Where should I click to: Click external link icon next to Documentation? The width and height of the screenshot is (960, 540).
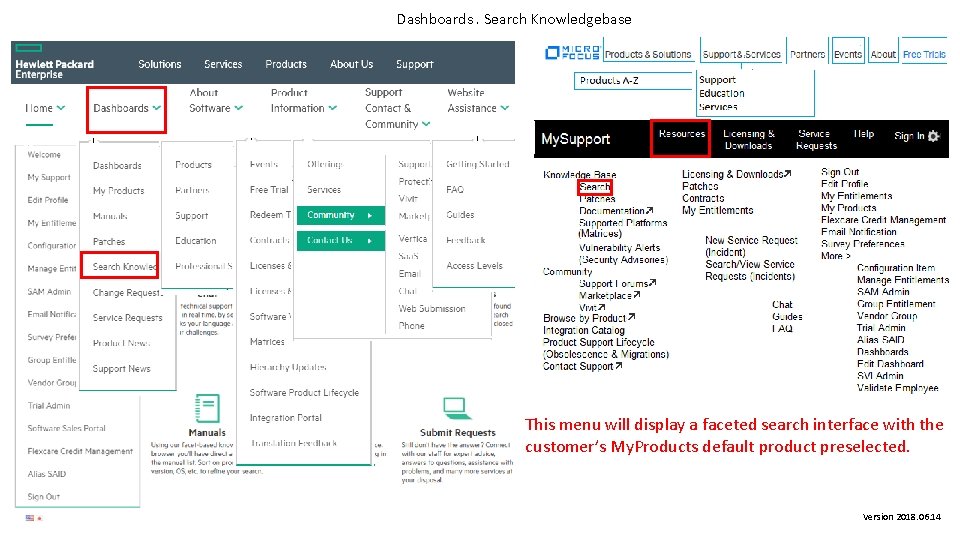coord(650,211)
